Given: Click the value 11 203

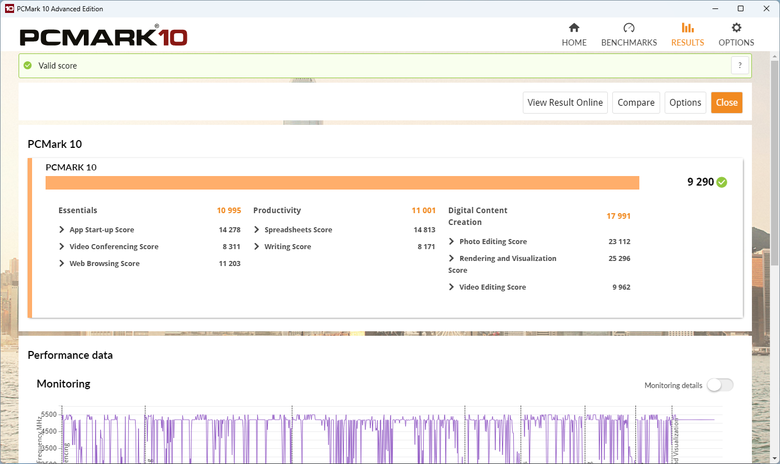Looking at the screenshot, I should pyautogui.click(x=229, y=264).
